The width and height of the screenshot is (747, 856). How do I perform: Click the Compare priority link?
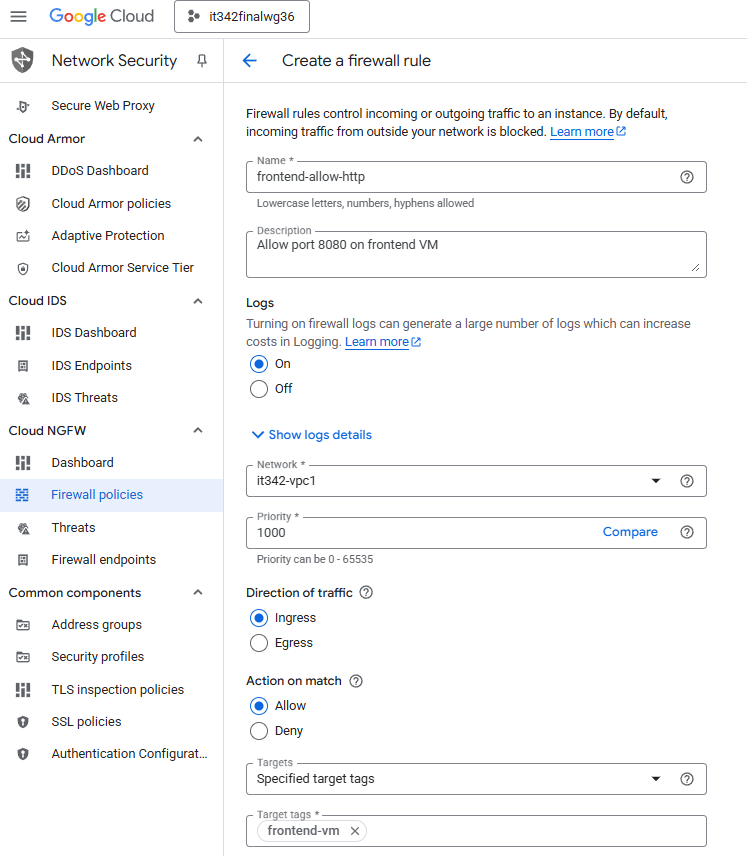(630, 532)
